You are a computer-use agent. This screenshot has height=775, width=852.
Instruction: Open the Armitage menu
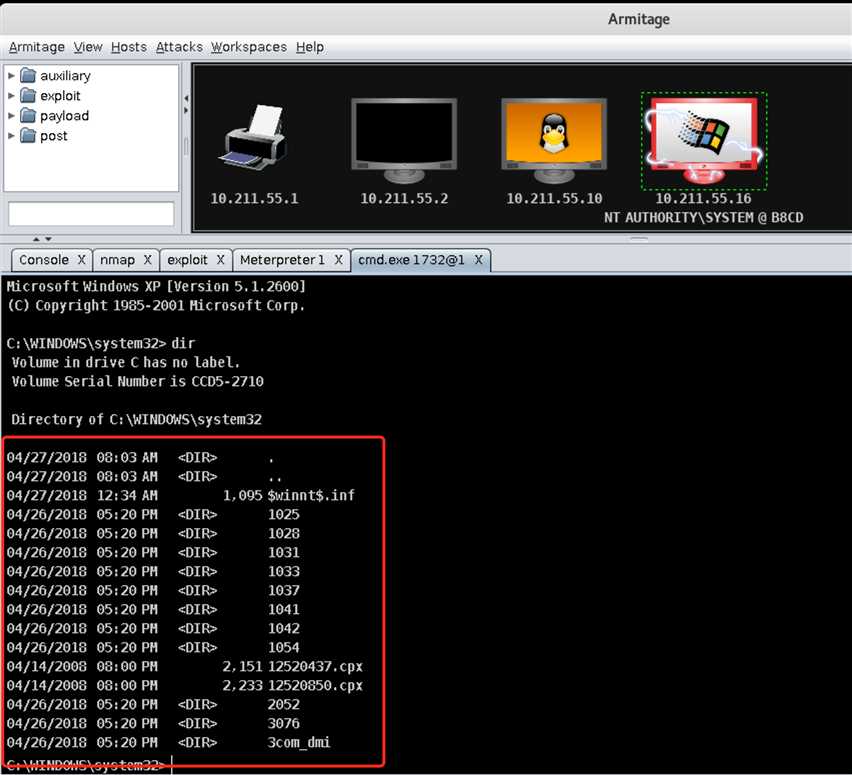[x=36, y=47]
